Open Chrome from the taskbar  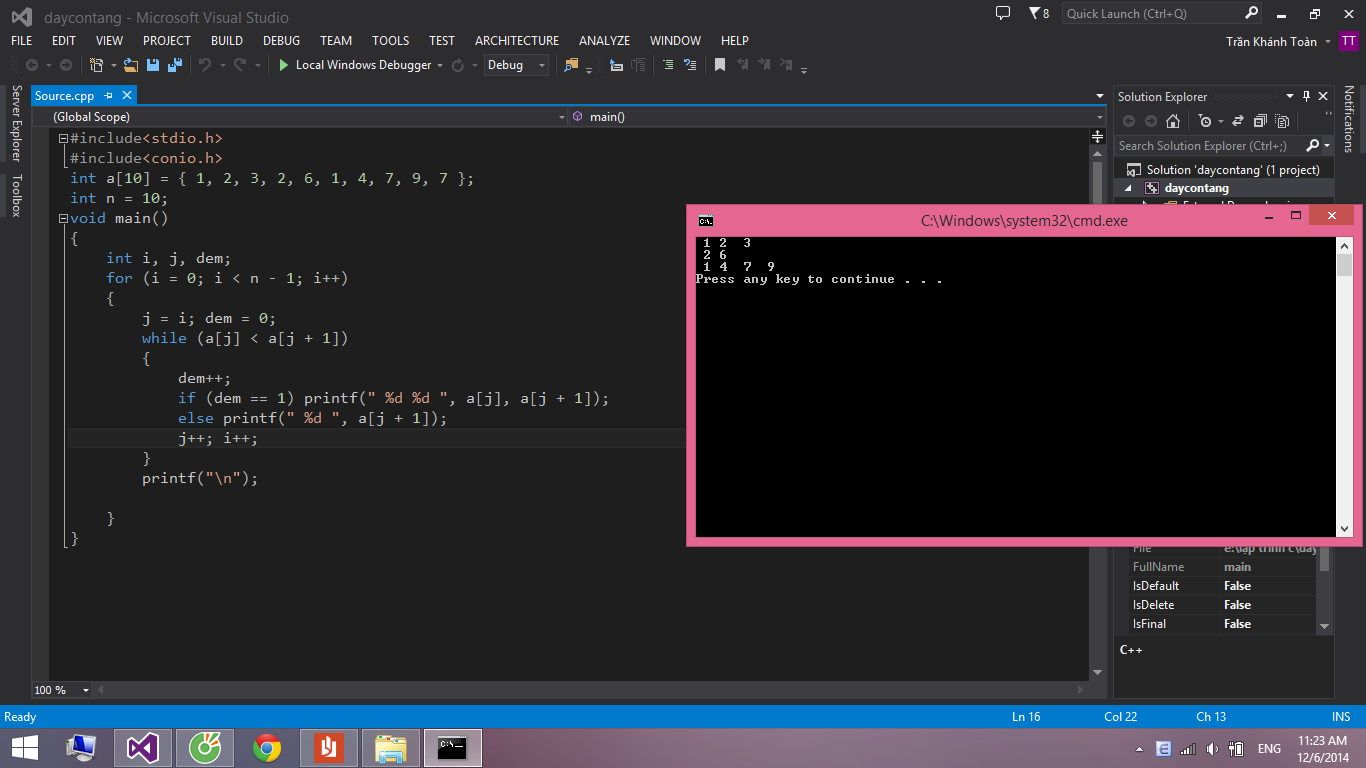[x=266, y=747]
